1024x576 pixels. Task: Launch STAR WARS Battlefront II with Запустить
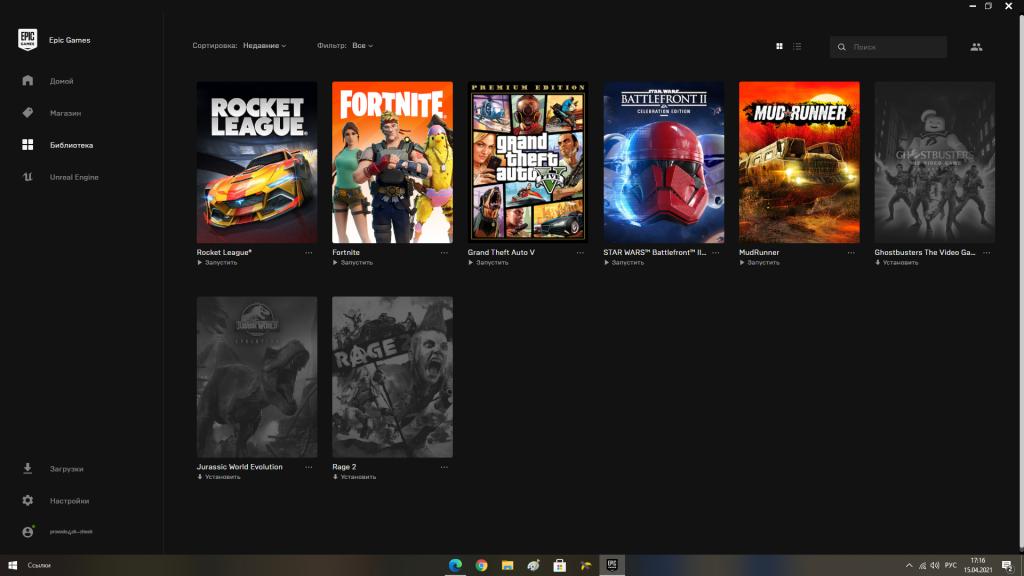(624, 263)
